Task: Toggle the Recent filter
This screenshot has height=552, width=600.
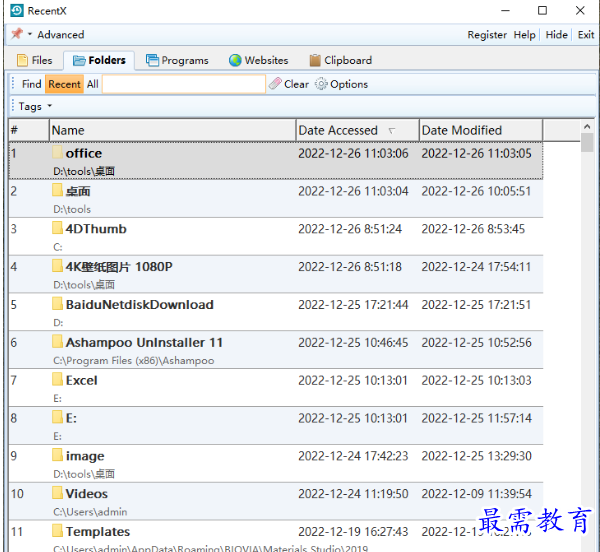Action: click(64, 84)
